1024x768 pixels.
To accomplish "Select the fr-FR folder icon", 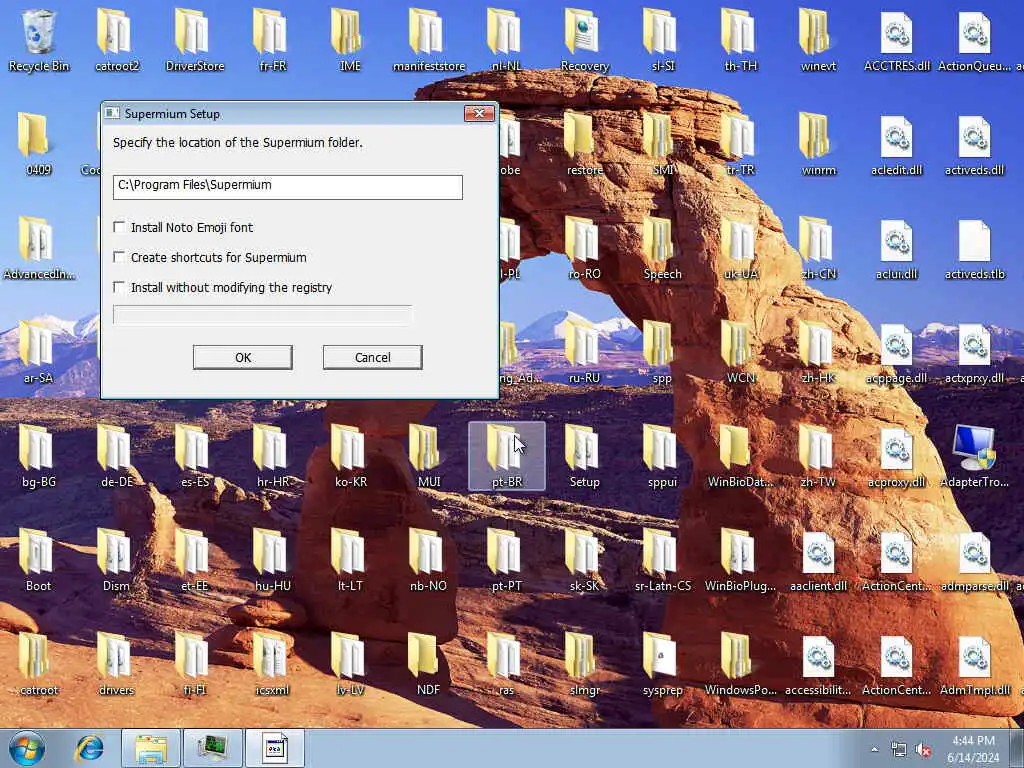I will [x=273, y=40].
